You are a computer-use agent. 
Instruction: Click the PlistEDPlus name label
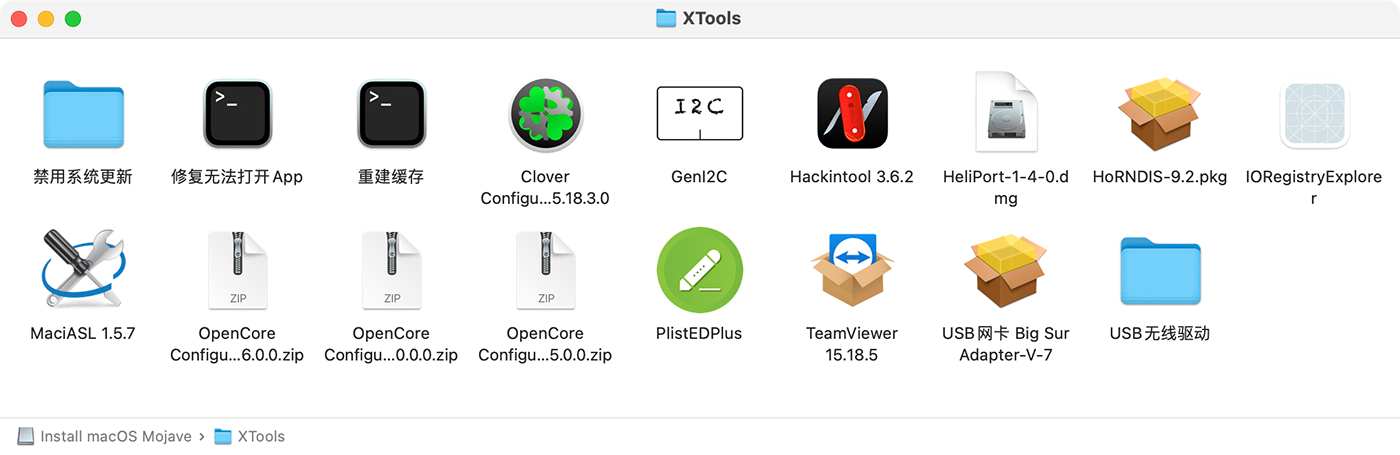click(x=699, y=333)
